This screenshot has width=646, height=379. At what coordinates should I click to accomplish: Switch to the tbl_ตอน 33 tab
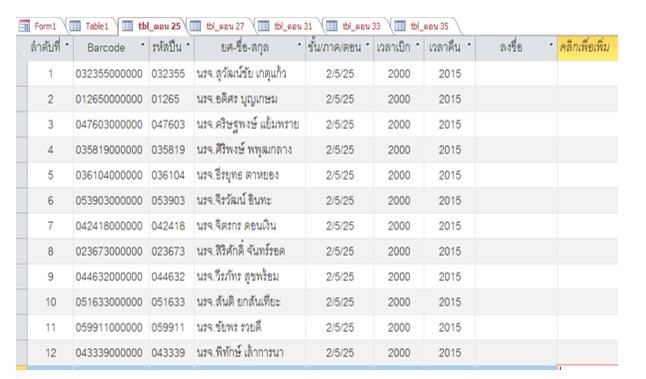pyautogui.click(x=356, y=26)
